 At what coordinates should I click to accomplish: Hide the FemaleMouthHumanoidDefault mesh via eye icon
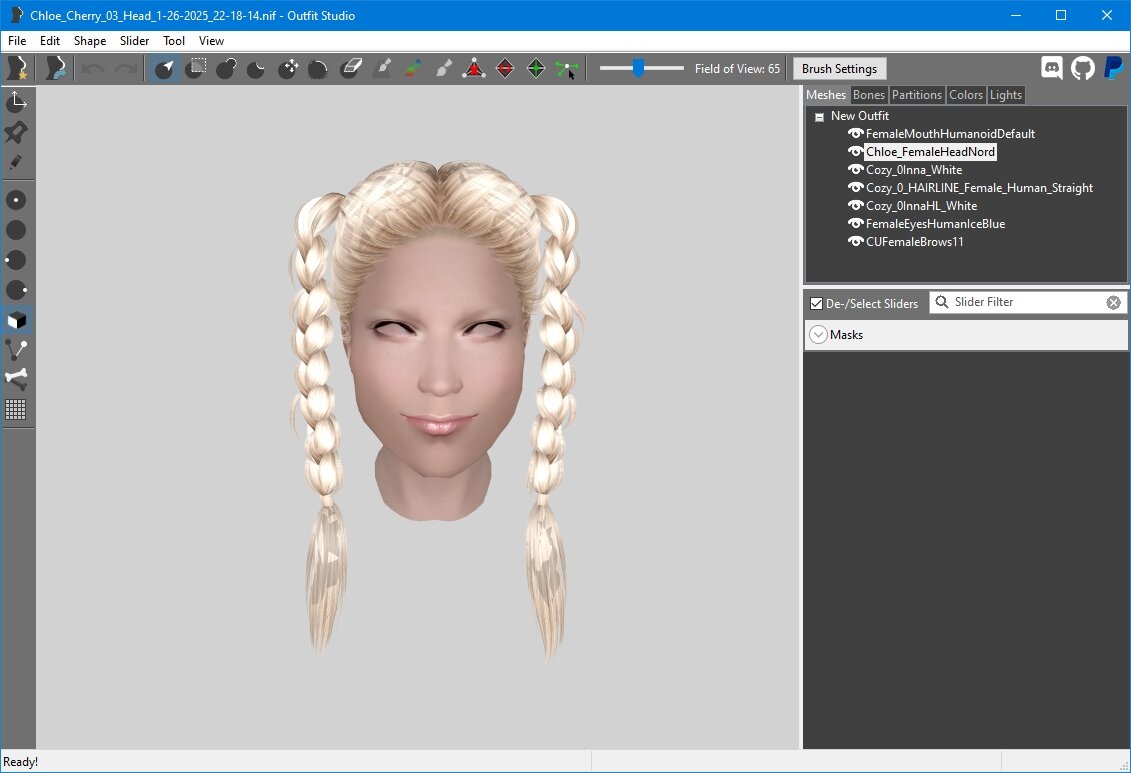[855, 133]
